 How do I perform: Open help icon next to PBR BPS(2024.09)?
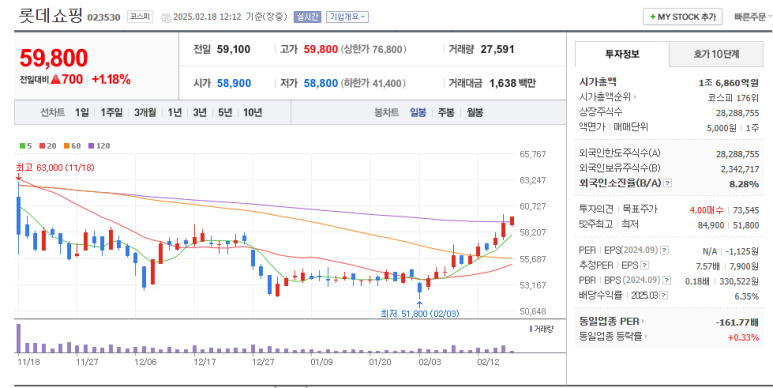(x=667, y=281)
